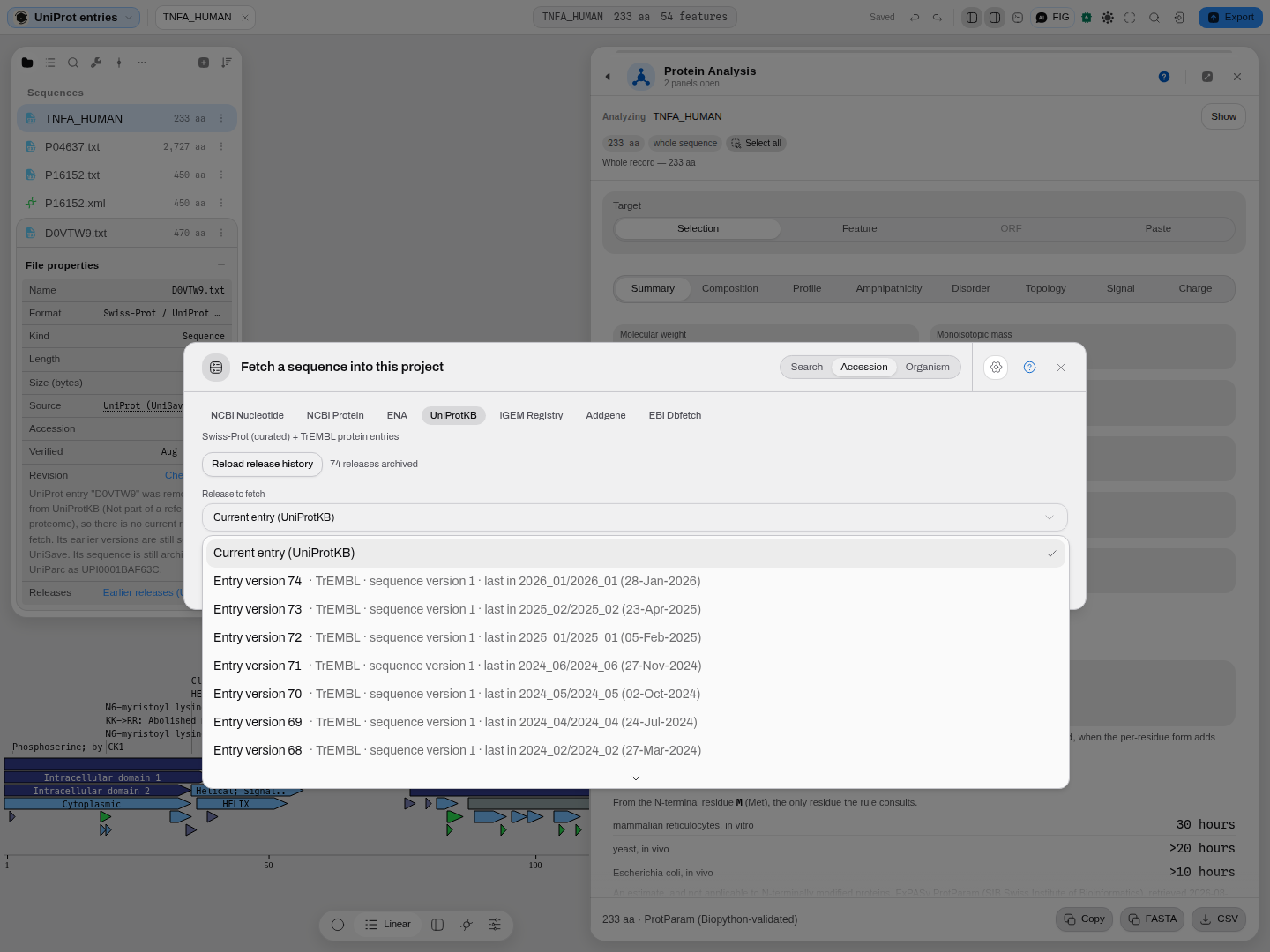Open the Protein Analysis help icon
The image size is (1270, 952).
tap(1164, 77)
